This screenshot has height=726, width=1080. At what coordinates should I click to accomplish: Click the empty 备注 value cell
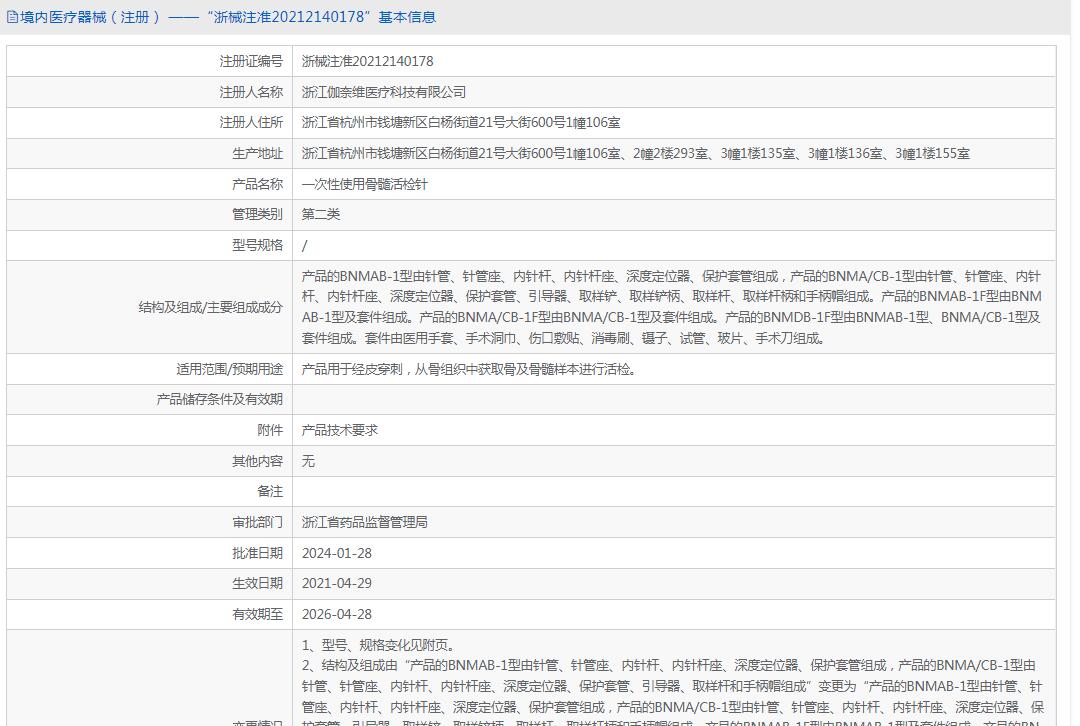coord(673,491)
